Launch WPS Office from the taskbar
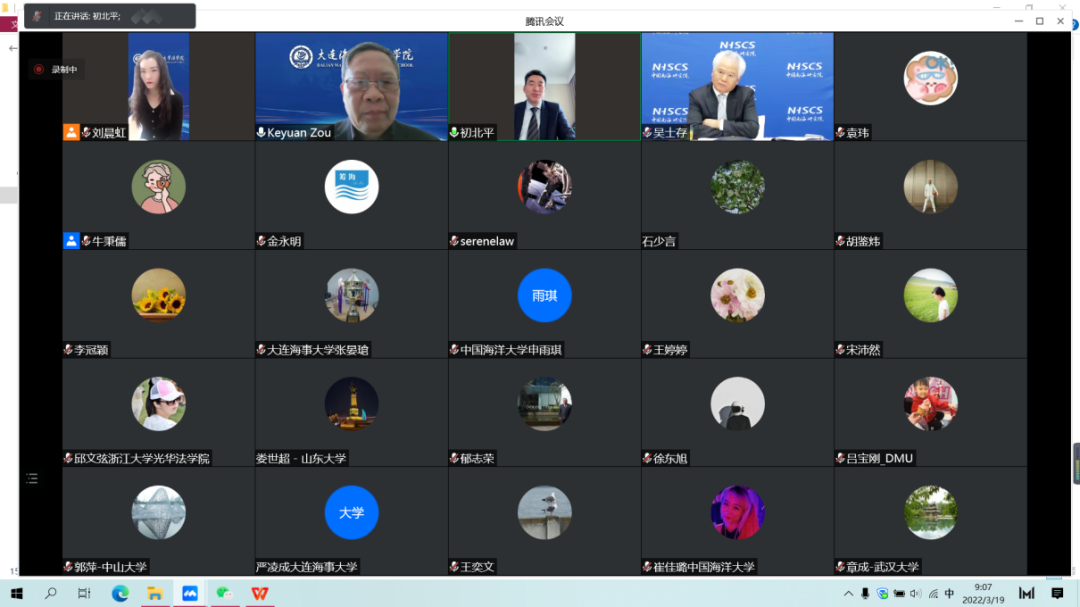 [x=260, y=593]
